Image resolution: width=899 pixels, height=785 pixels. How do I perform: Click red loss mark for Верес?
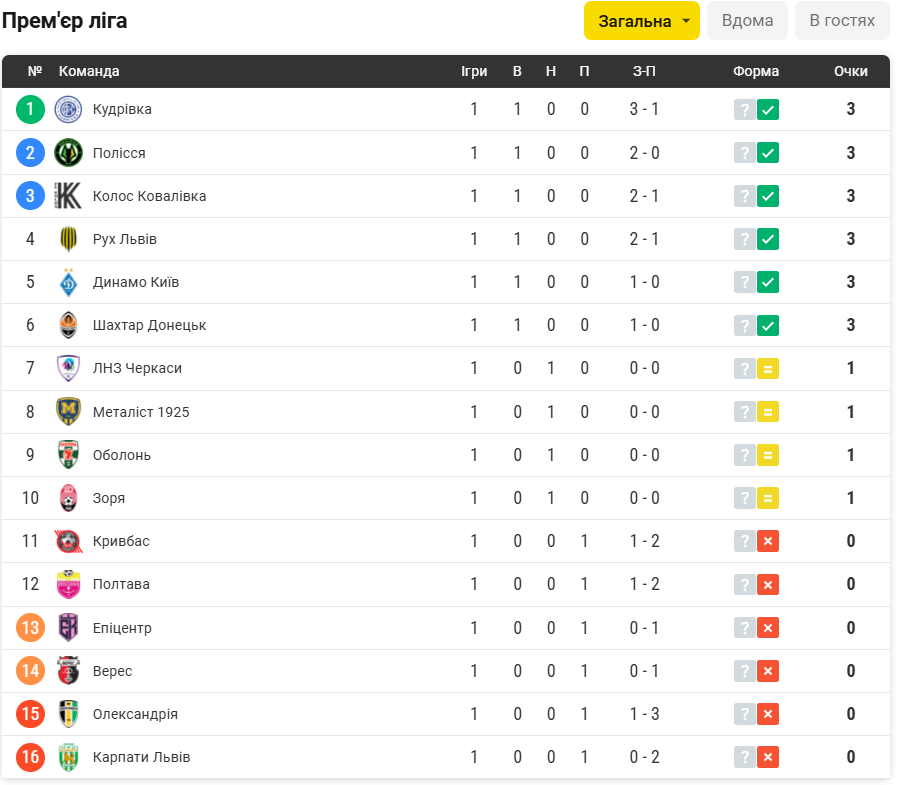[768, 671]
